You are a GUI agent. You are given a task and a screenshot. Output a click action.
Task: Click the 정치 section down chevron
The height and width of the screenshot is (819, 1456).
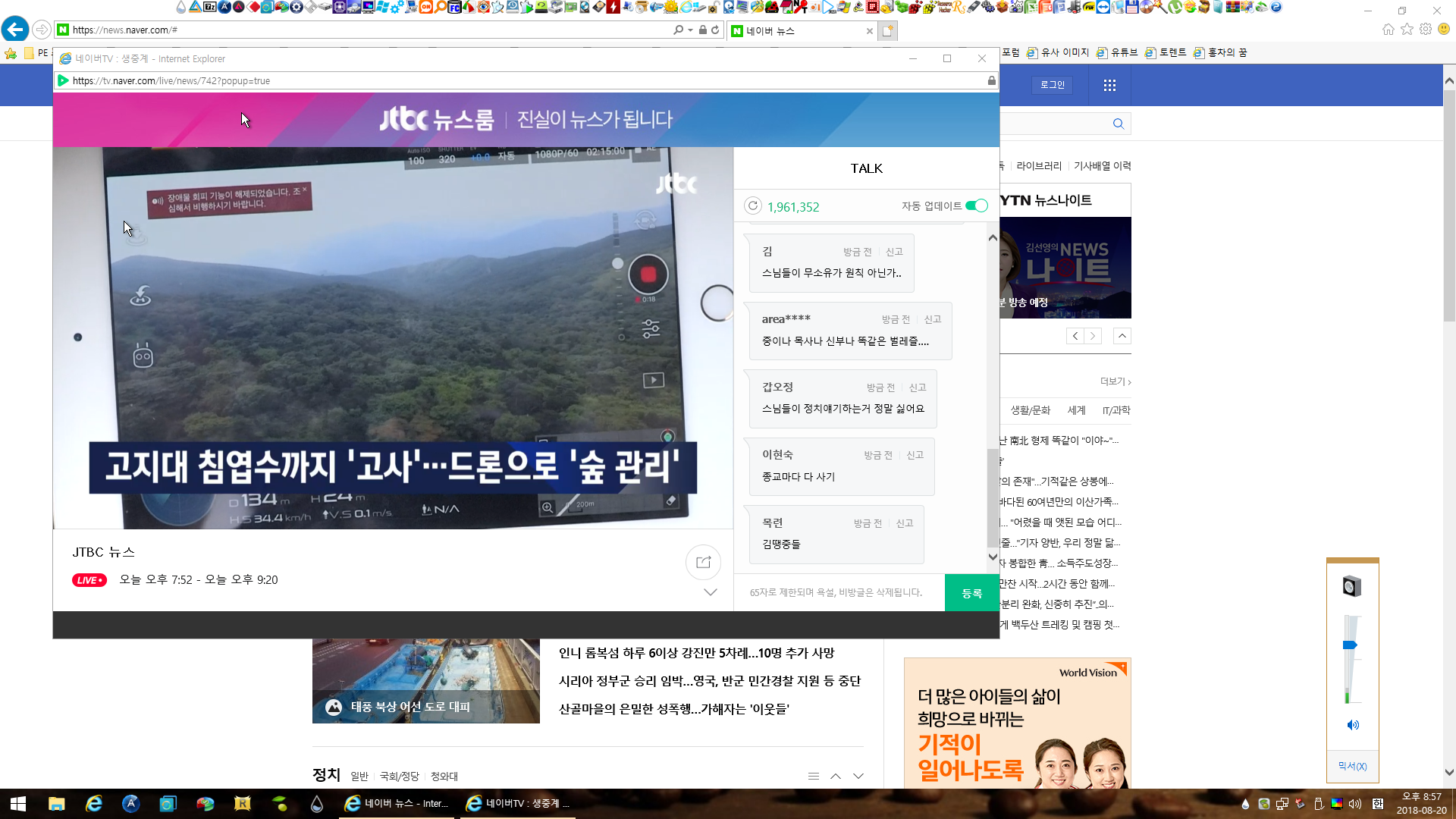(858, 776)
